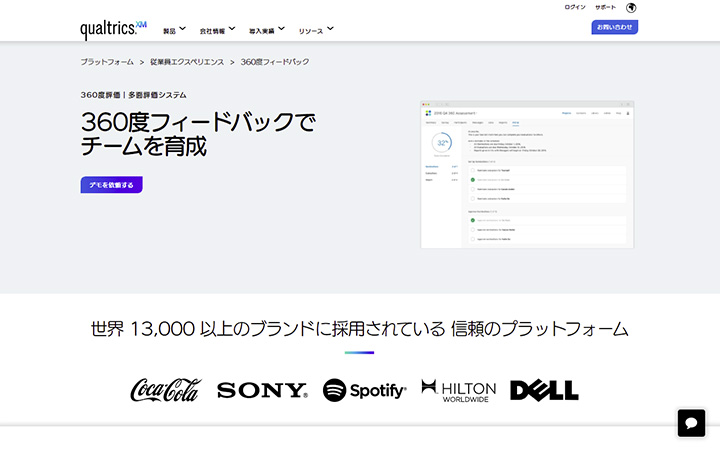Image resolution: width=720 pixels, height=450 pixels.
Task: Open the chat widget bubble
Action: [691, 422]
